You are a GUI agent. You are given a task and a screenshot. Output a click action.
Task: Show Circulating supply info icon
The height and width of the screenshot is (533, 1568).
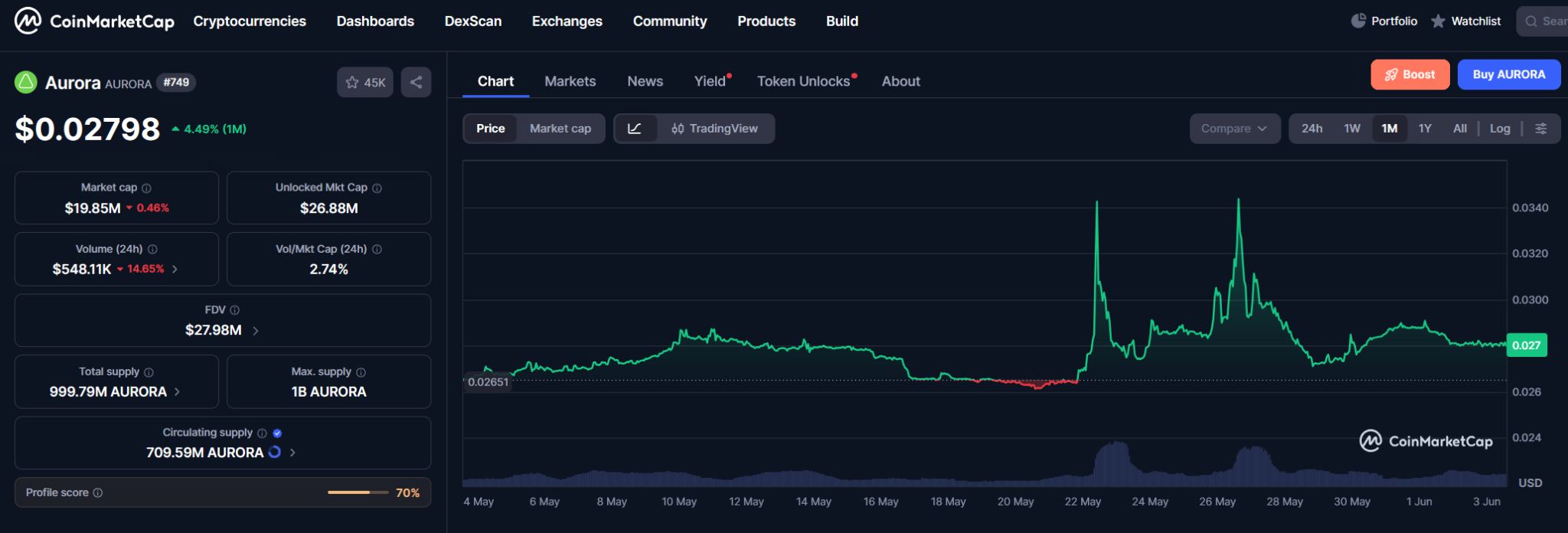[x=262, y=433]
